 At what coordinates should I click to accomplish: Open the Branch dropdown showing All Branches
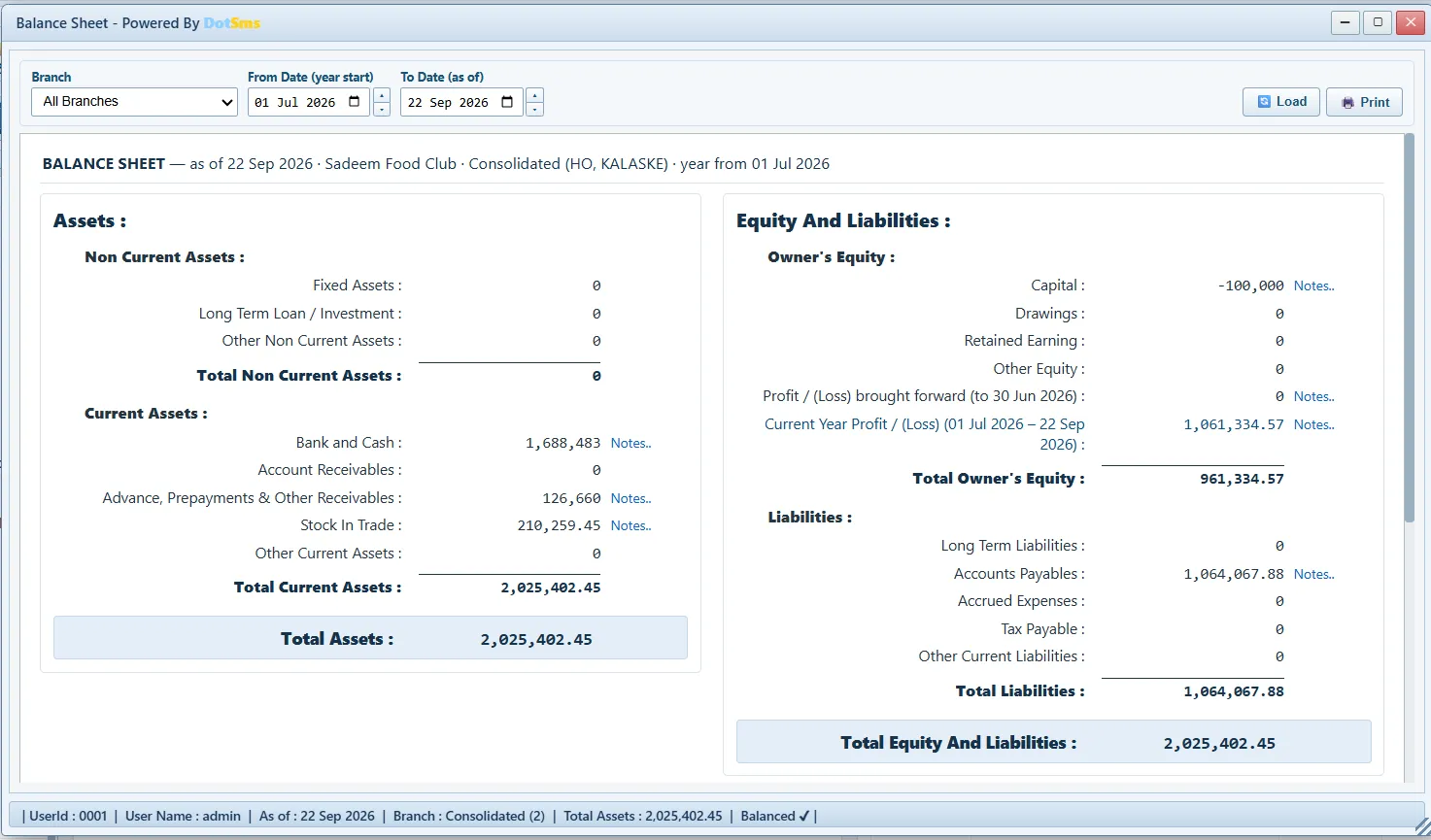tap(134, 102)
